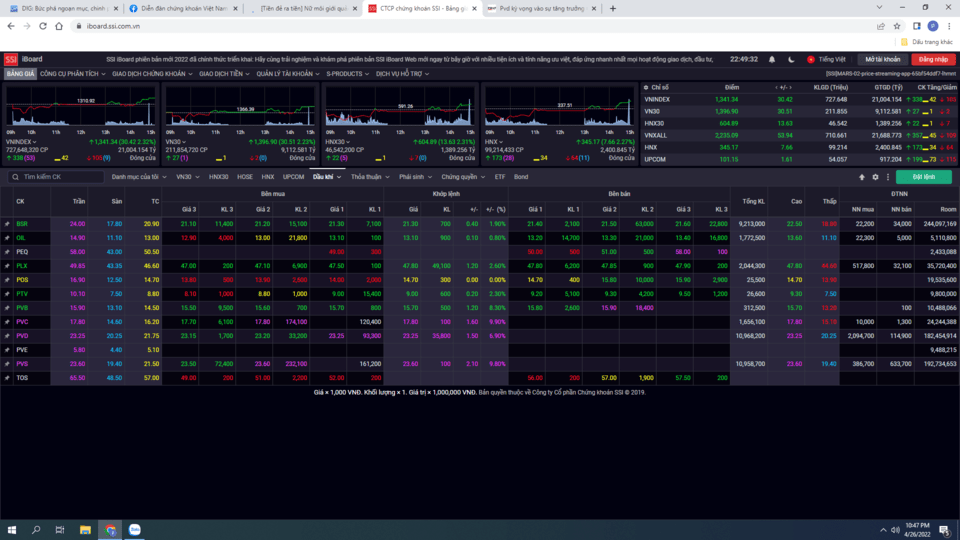Click the Đăng nhập button
Image resolution: width=960 pixels, height=540 pixels.
coord(932,59)
